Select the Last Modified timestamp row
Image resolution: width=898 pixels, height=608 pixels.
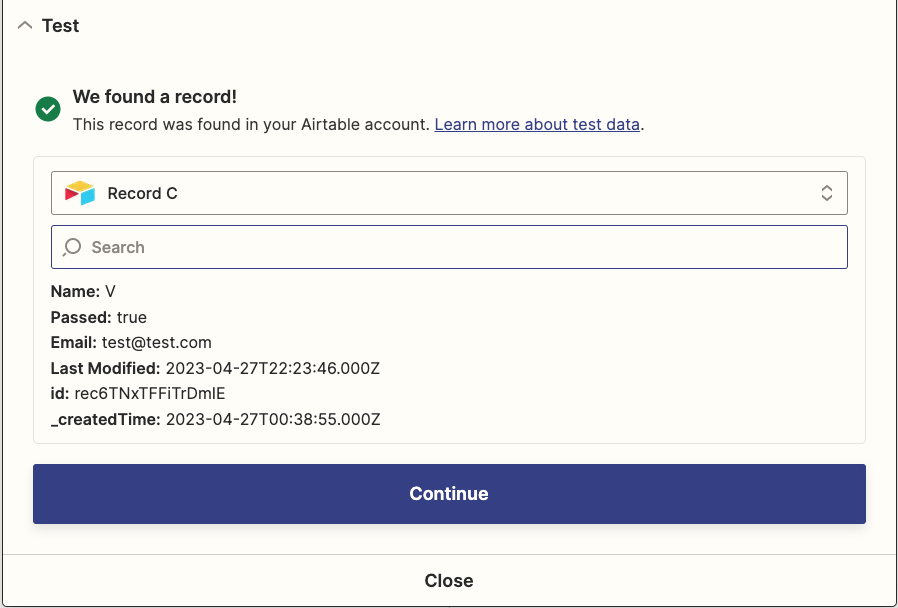(x=215, y=368)
